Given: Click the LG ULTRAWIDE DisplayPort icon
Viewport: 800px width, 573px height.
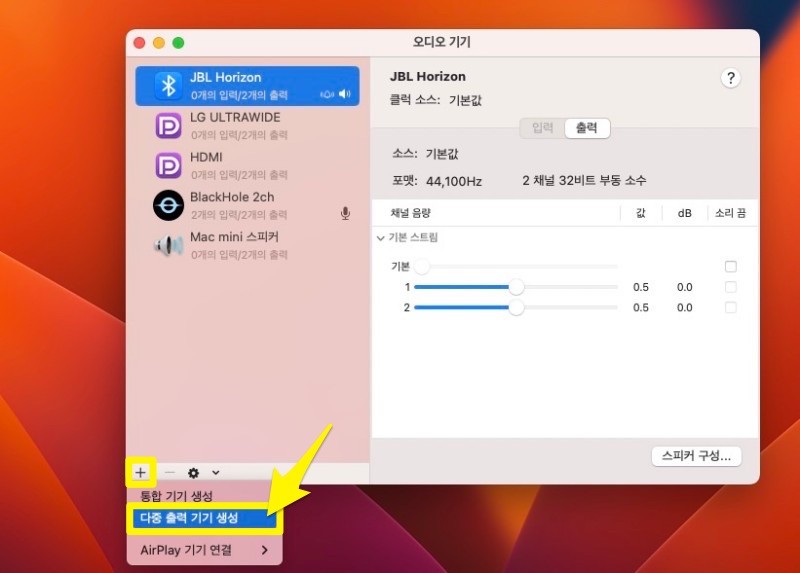Looking at the screenshot, I should [x=168, y=126].
